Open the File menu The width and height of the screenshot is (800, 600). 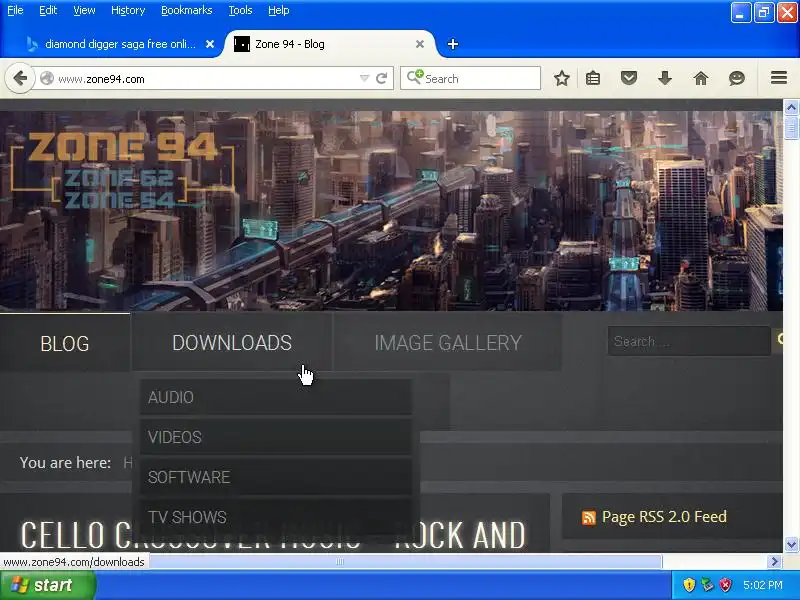pos(15,10)
